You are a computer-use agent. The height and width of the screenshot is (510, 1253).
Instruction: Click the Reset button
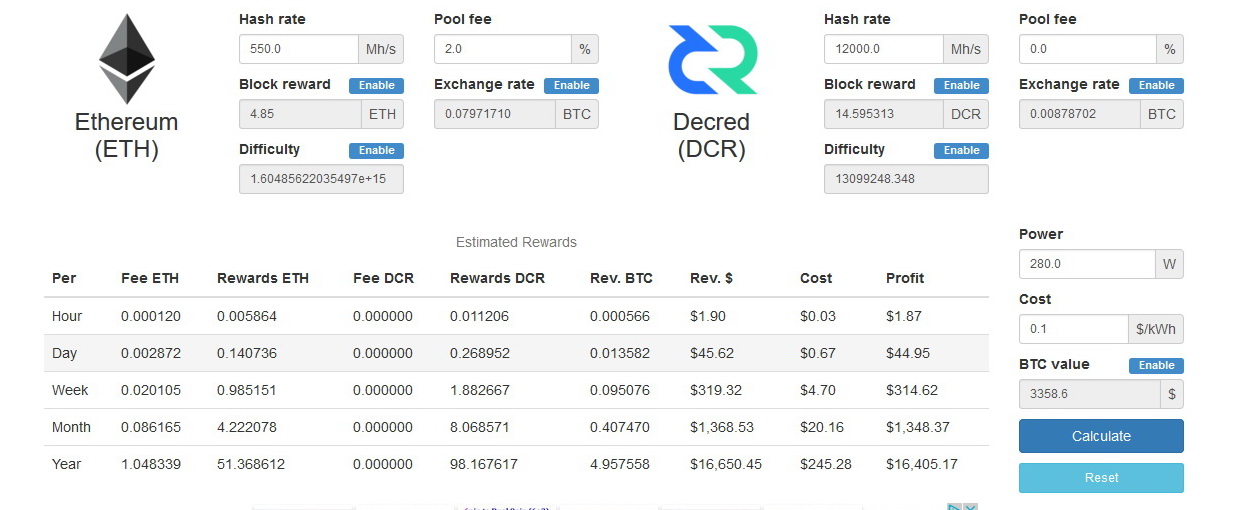tap(1101, 478)
